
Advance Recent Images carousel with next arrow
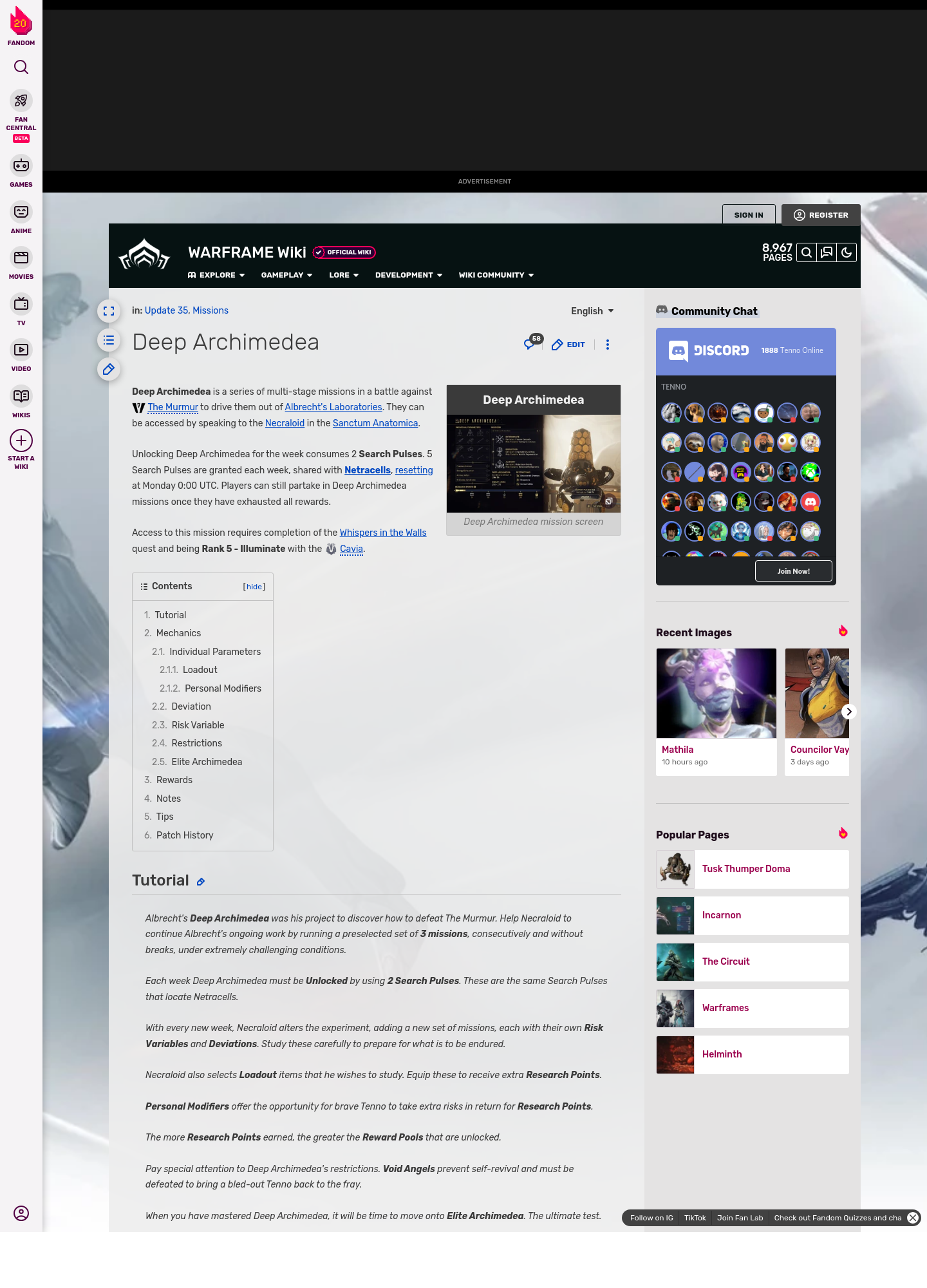pos(849,712)
